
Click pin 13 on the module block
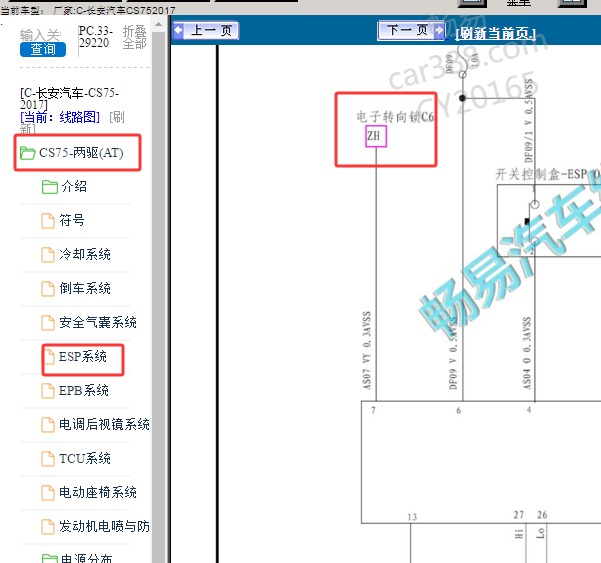(x=412, y=517)
